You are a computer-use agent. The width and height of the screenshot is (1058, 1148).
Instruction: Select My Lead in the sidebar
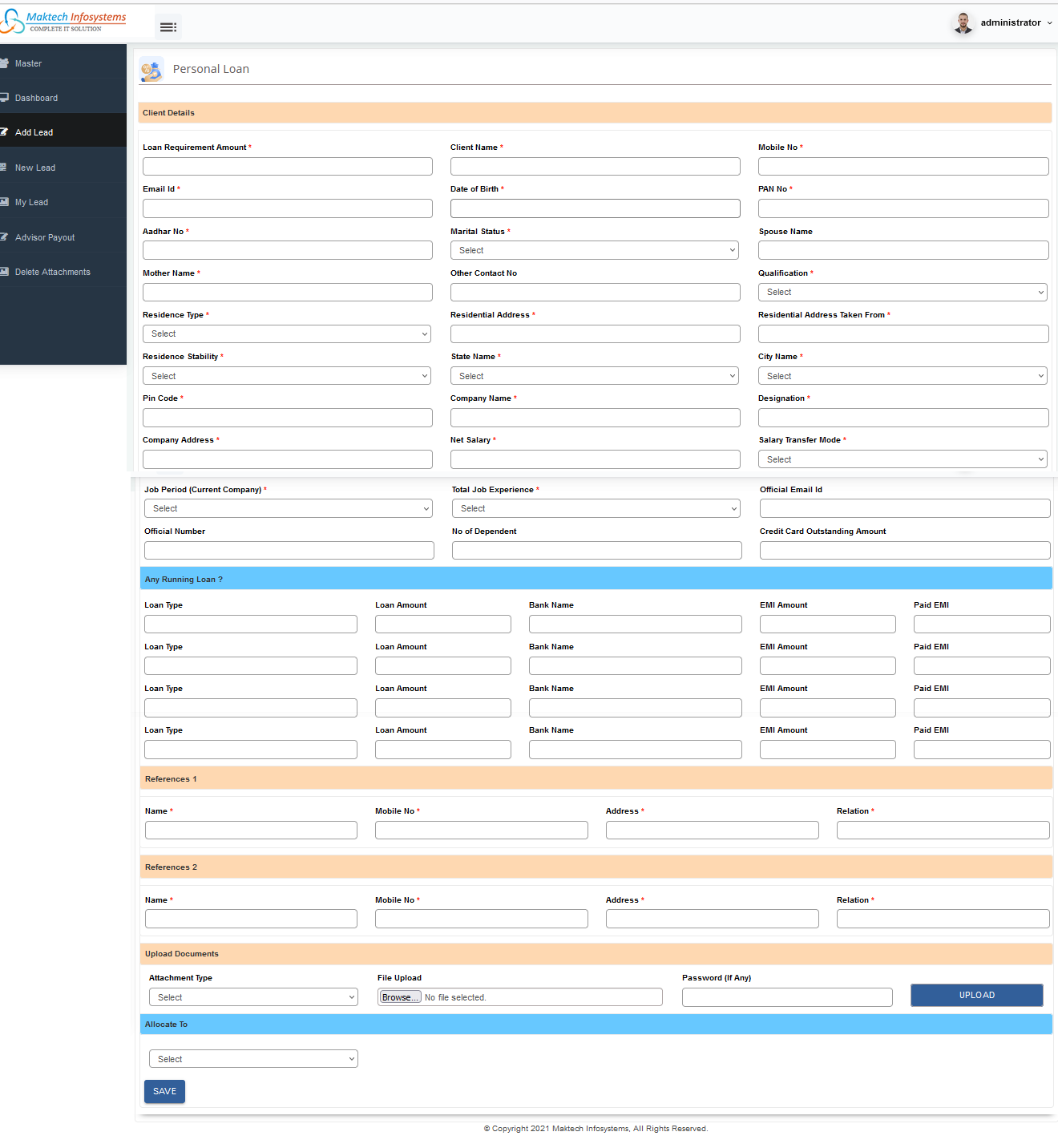[x=31, y=202]
